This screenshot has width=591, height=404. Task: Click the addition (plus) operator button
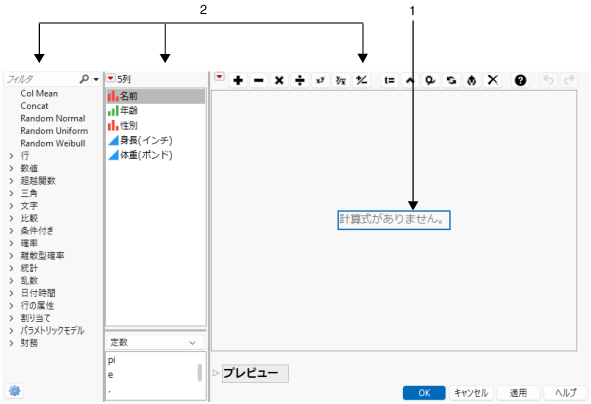(x=238, y=80)
